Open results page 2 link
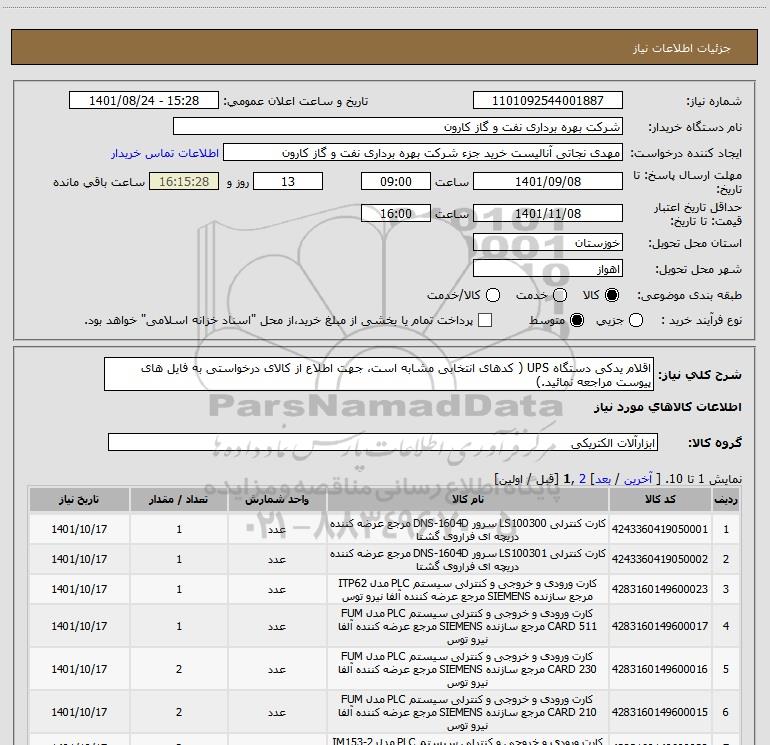Screen dimensions: 770x745 tap(582, 479)
